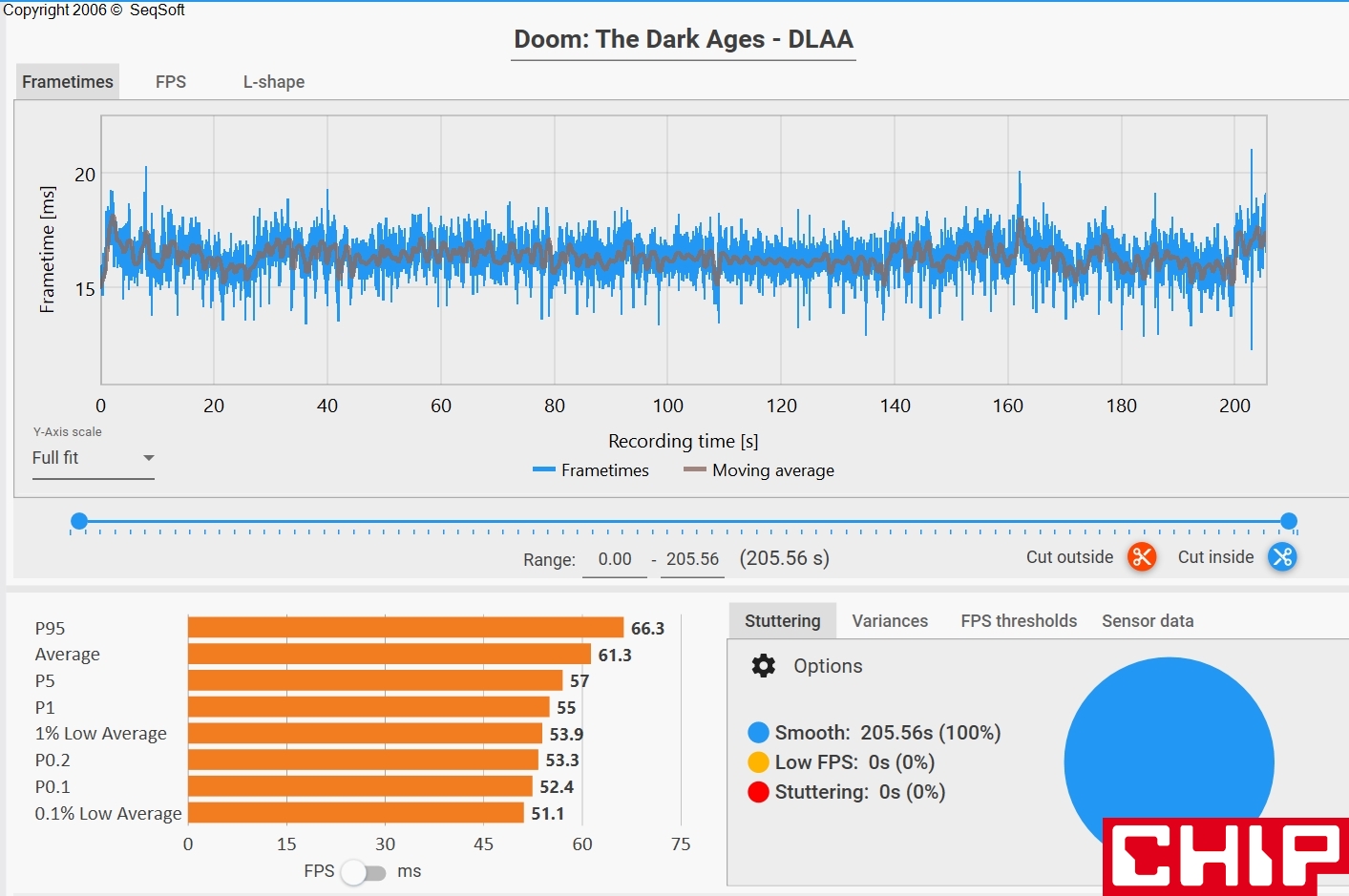The height and width of the screenshot is (896, 1349).
Task: Click the left range slider handle
Action: point(79,521)
